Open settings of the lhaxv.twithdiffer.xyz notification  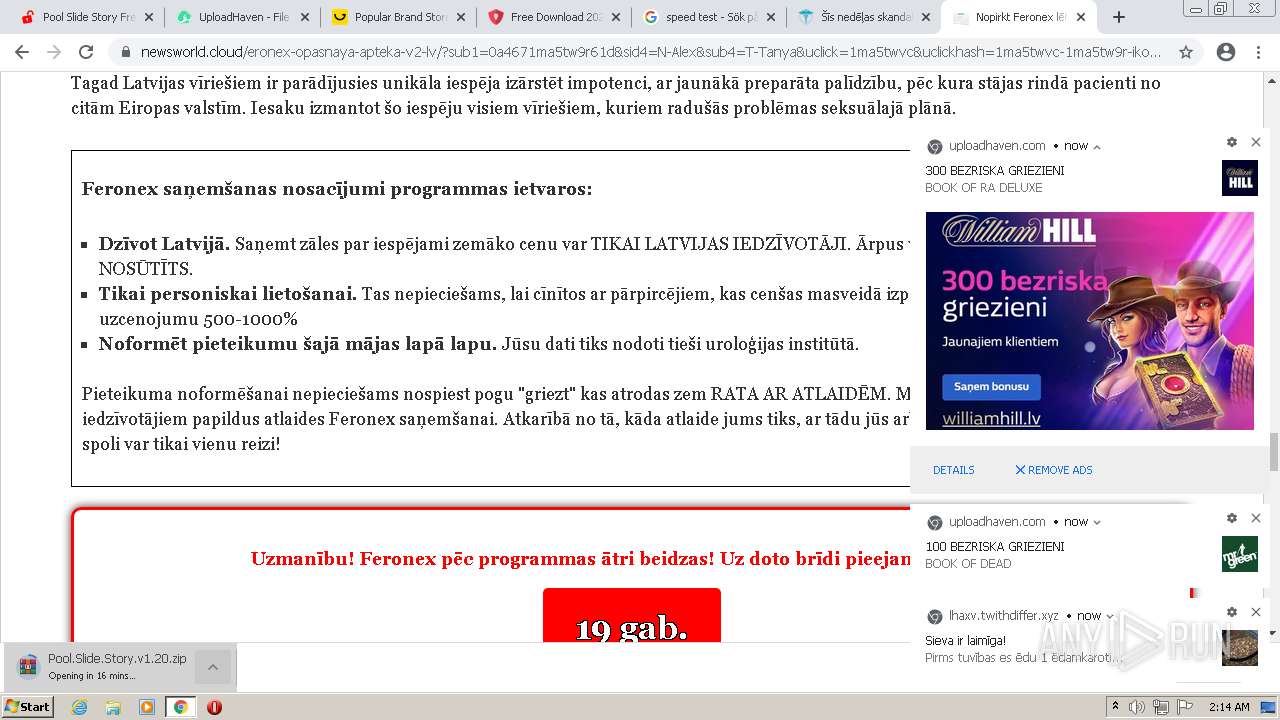tap(1231, 612)
